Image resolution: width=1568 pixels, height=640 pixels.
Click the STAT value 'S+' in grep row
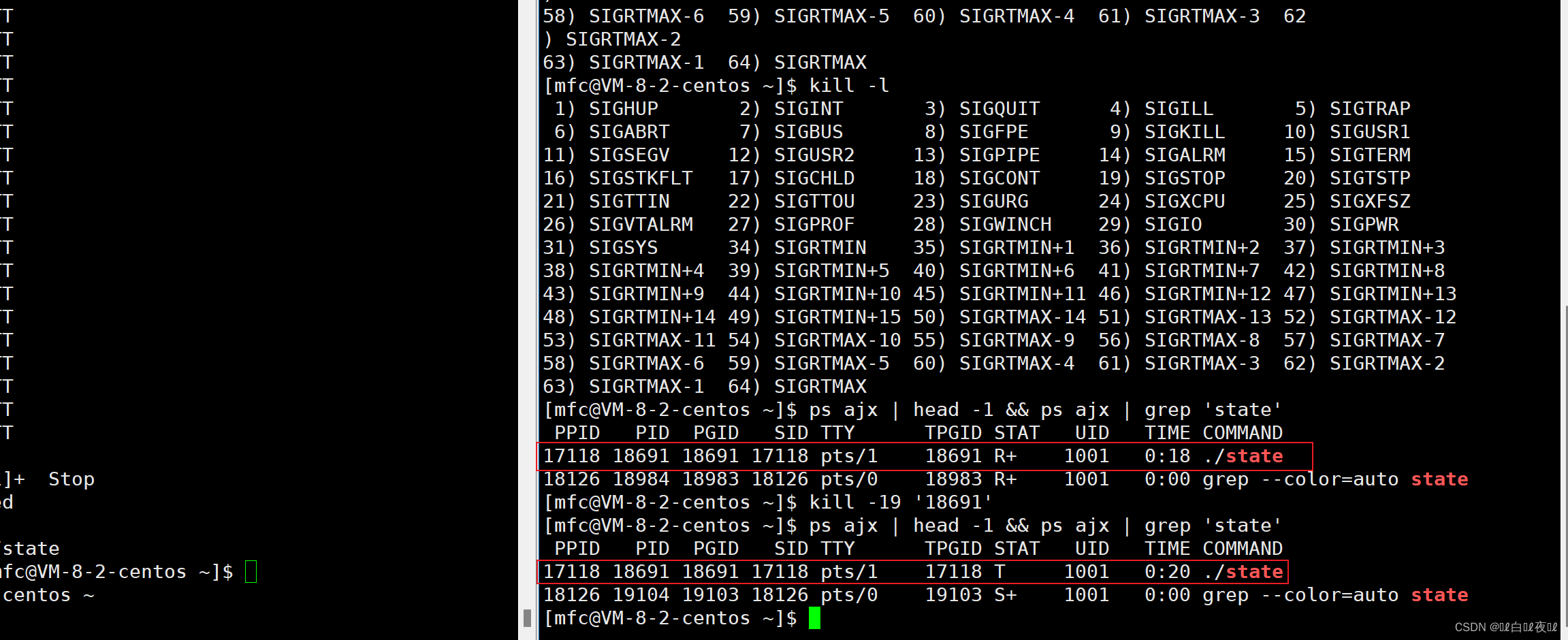(1006, 595)
